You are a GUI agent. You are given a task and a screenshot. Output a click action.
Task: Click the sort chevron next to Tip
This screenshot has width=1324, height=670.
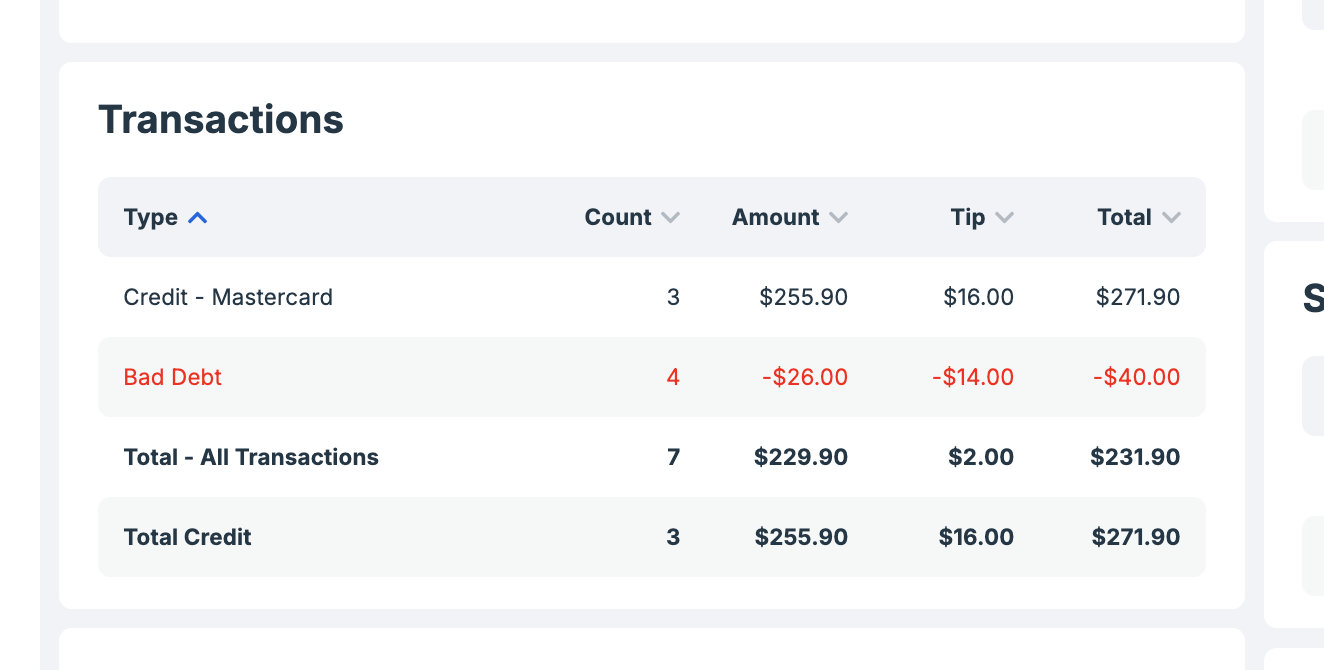(x=1005, y=217)
